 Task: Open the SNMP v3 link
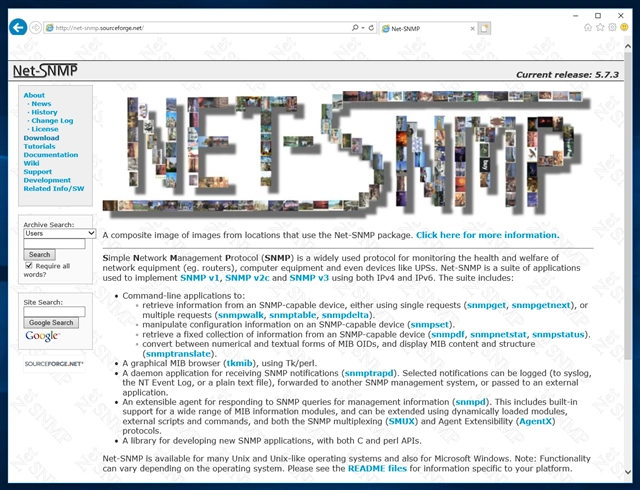click(x=309, y=278)
